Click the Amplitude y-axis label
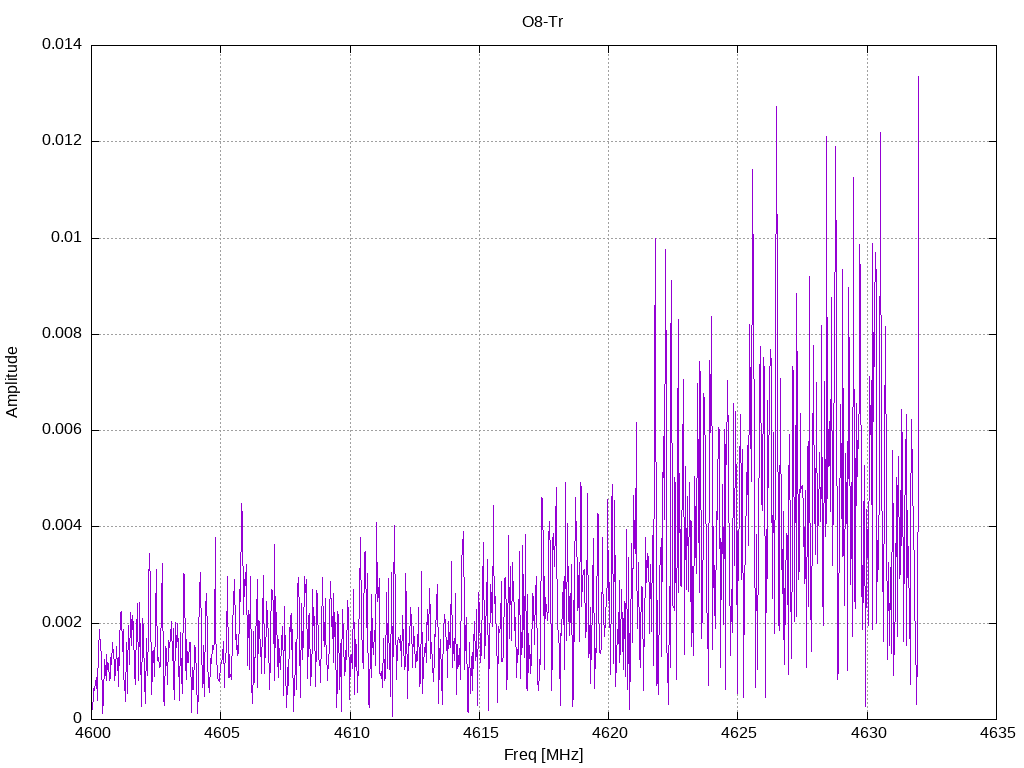 12,382
